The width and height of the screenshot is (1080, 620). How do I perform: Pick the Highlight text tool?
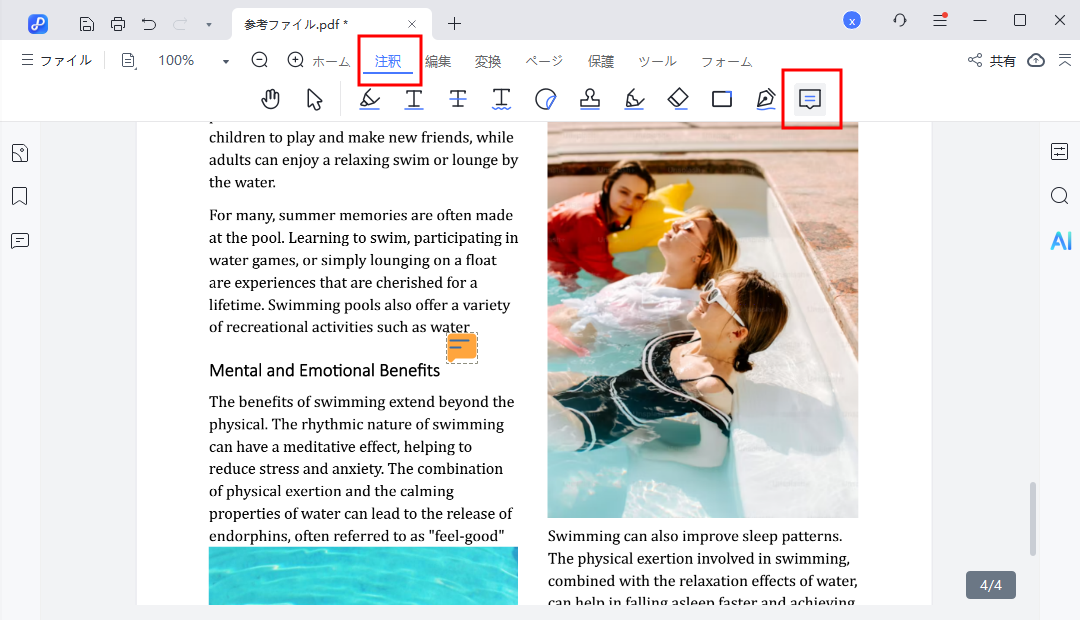coord(369,99)
